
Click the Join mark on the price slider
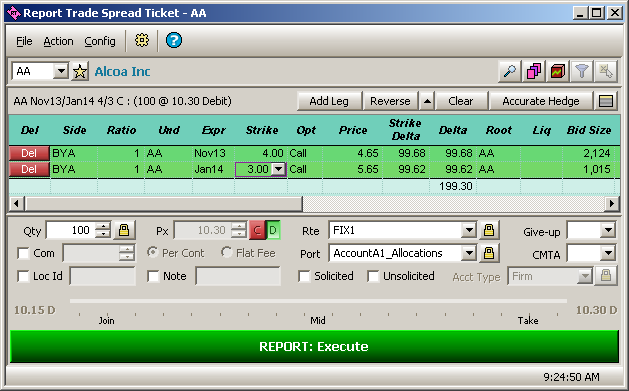[x=107, y=320]
